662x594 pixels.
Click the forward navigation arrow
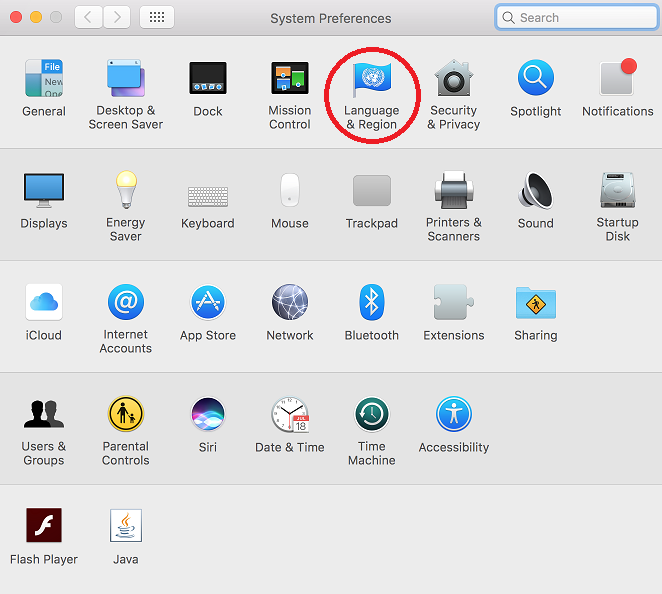point(117,17)
